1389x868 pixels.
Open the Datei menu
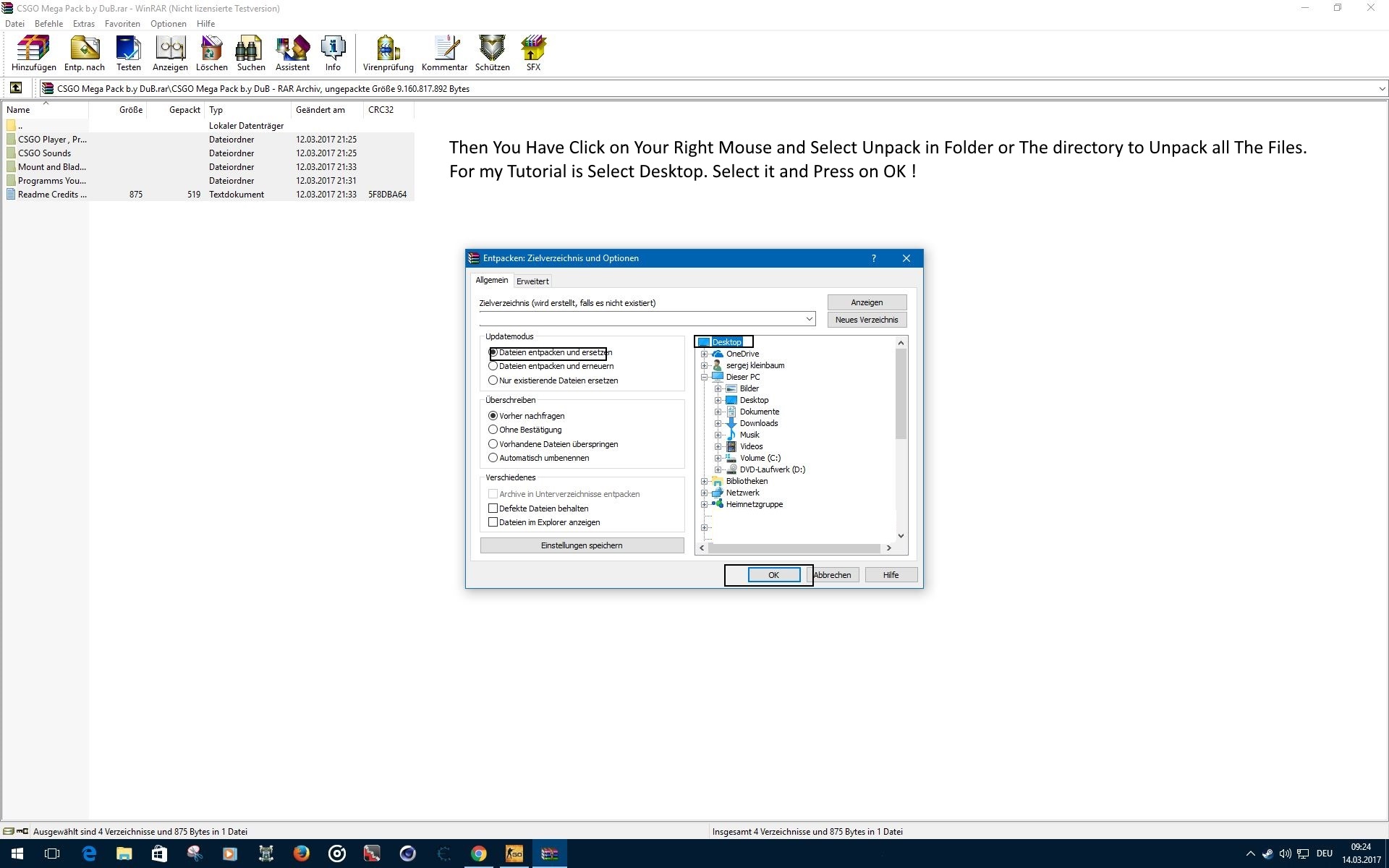[14, 24]
